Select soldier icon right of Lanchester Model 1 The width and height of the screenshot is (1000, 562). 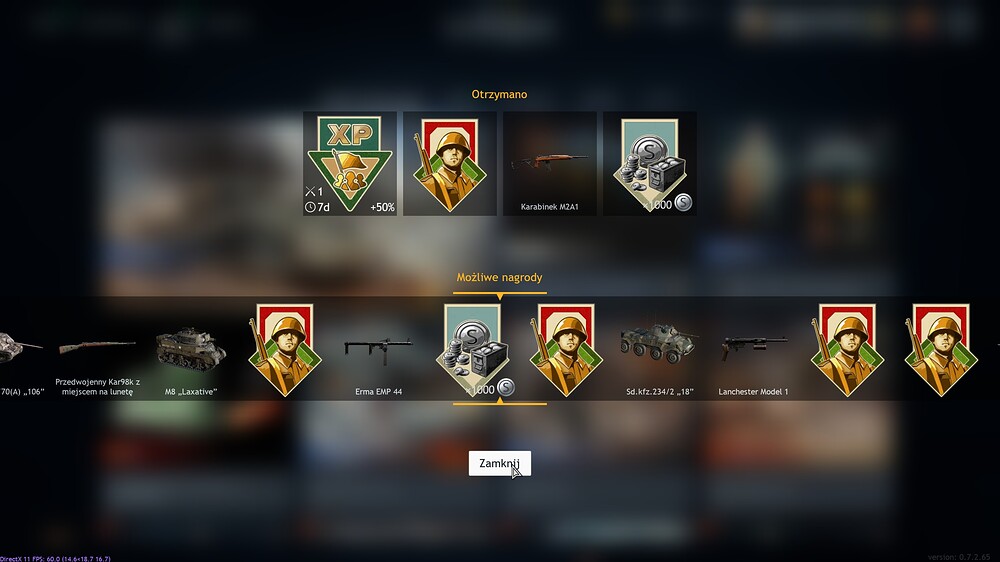point(847,350)
